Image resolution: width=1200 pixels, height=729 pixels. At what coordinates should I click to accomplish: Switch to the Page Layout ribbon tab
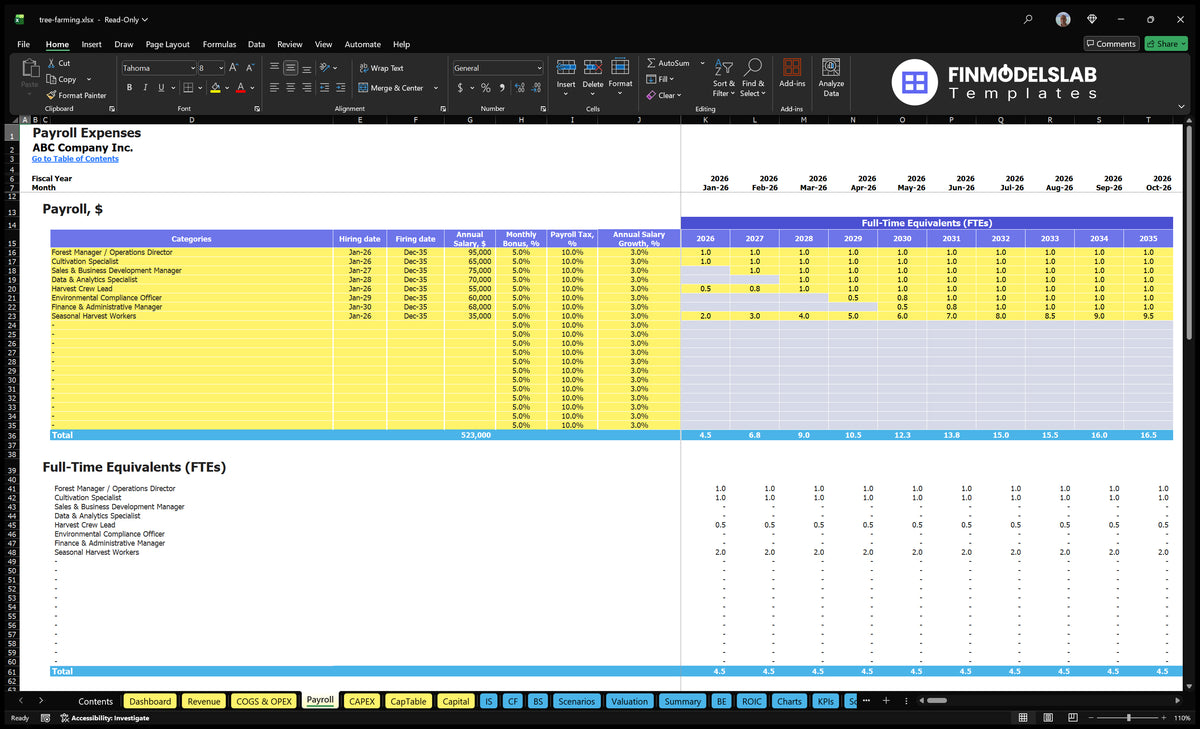point(168,44)
